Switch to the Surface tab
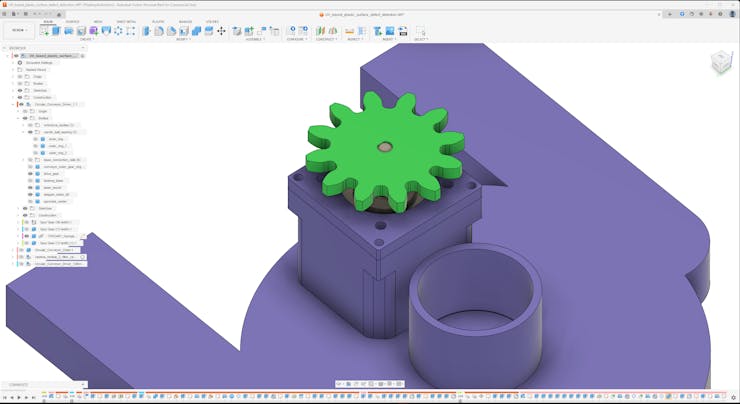 click(73, 21)
